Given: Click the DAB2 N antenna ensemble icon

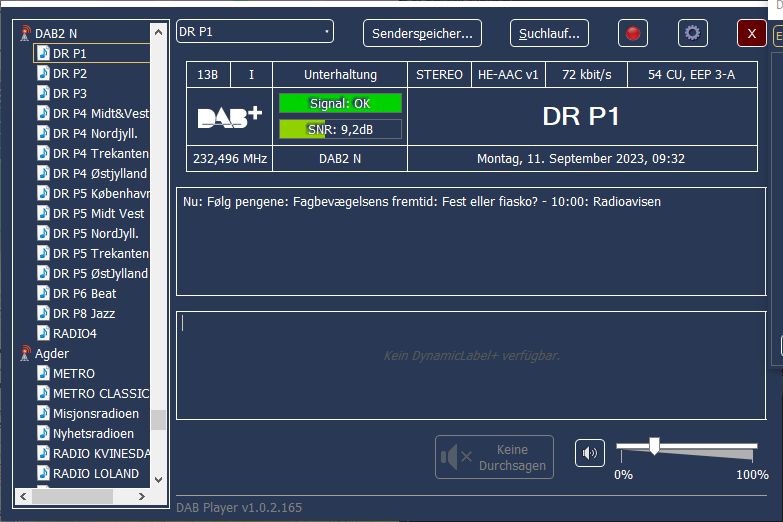Looking at the screenshot, I should point(26,33).
